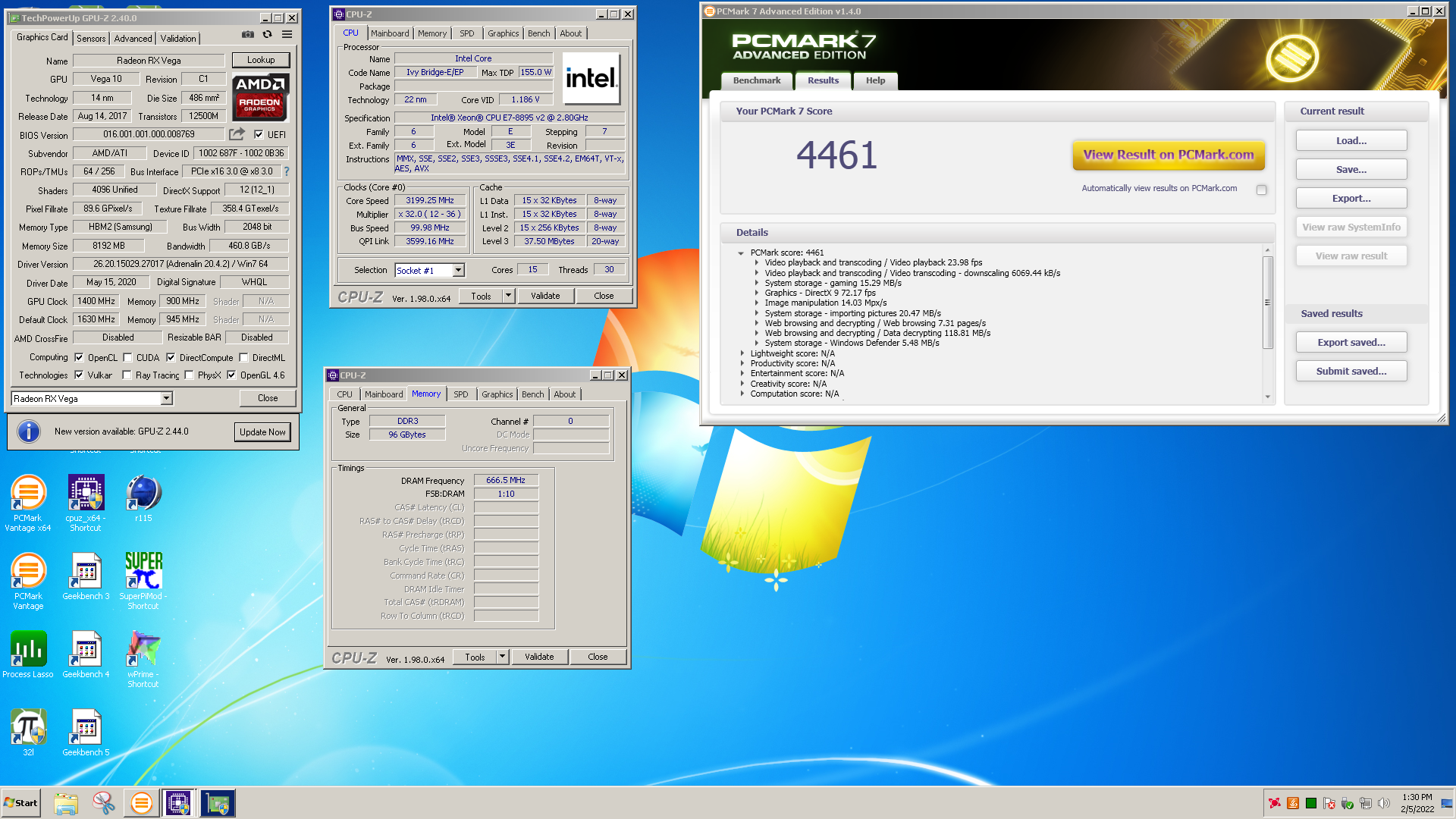1456x819 pixels.
Task: Click Bus Interface question mark icon
Action: pyautogui.click(x=287, y=172)
